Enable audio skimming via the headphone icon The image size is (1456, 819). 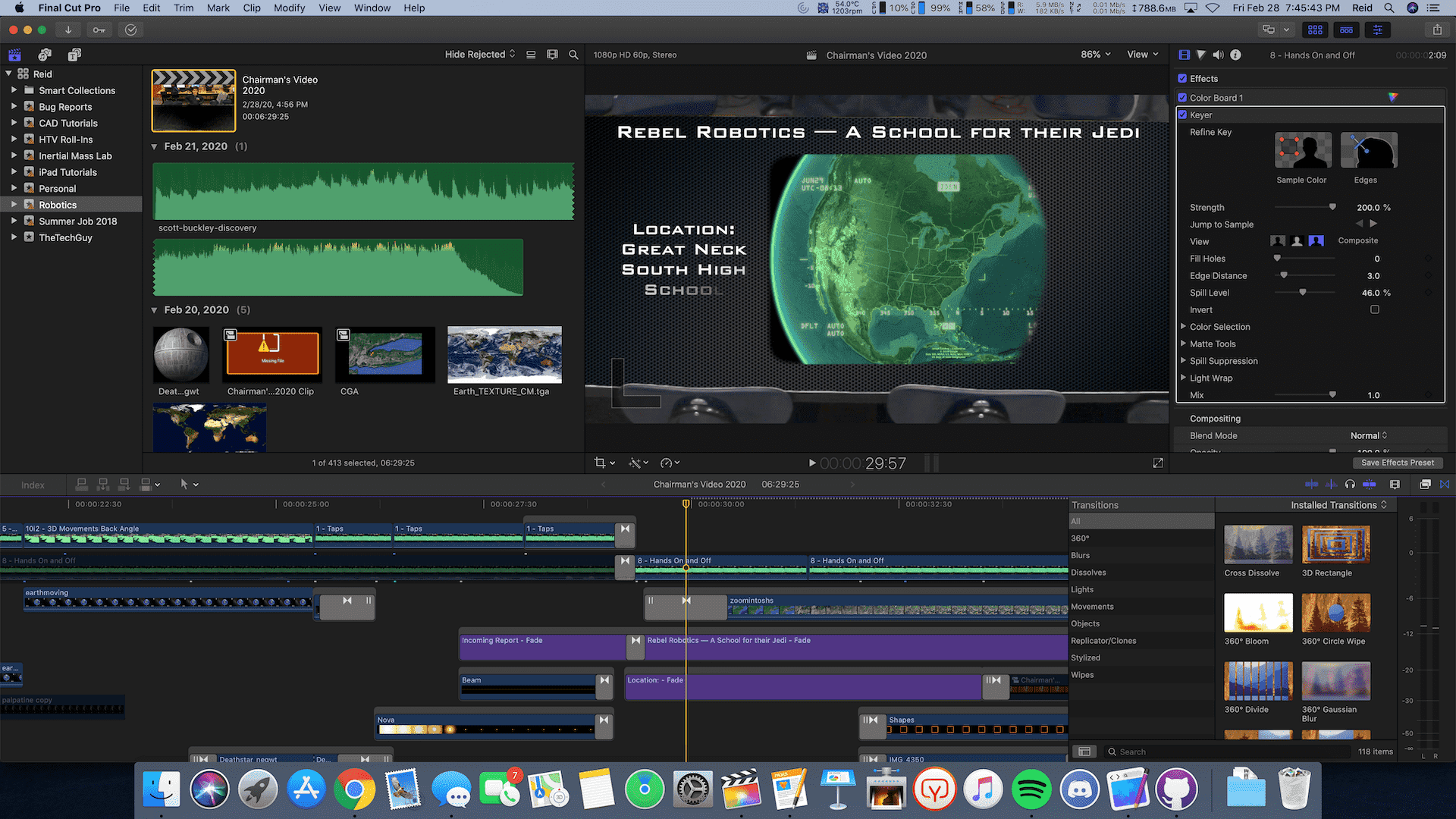tap(1350, 484)
